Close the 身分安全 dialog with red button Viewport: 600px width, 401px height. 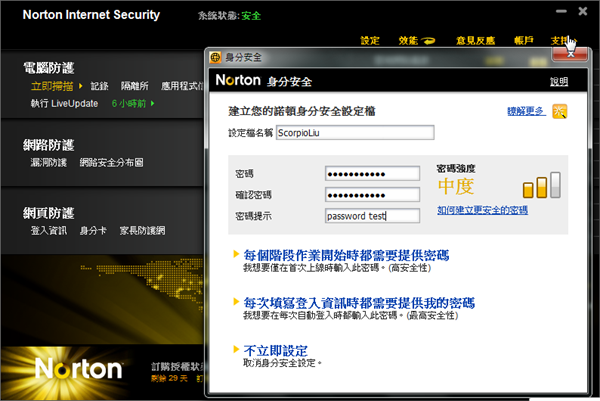(569, 54)
